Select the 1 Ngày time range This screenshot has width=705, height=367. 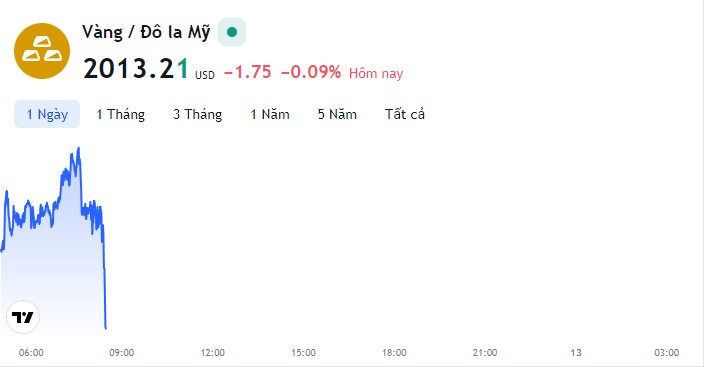pos(47,114)
